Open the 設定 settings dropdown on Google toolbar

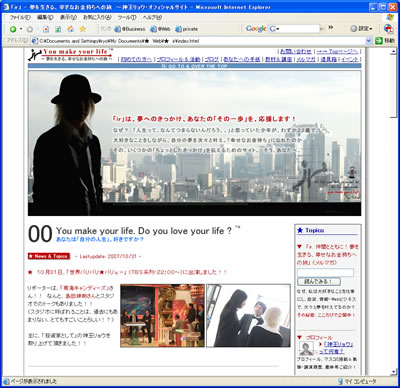[361, 29]
